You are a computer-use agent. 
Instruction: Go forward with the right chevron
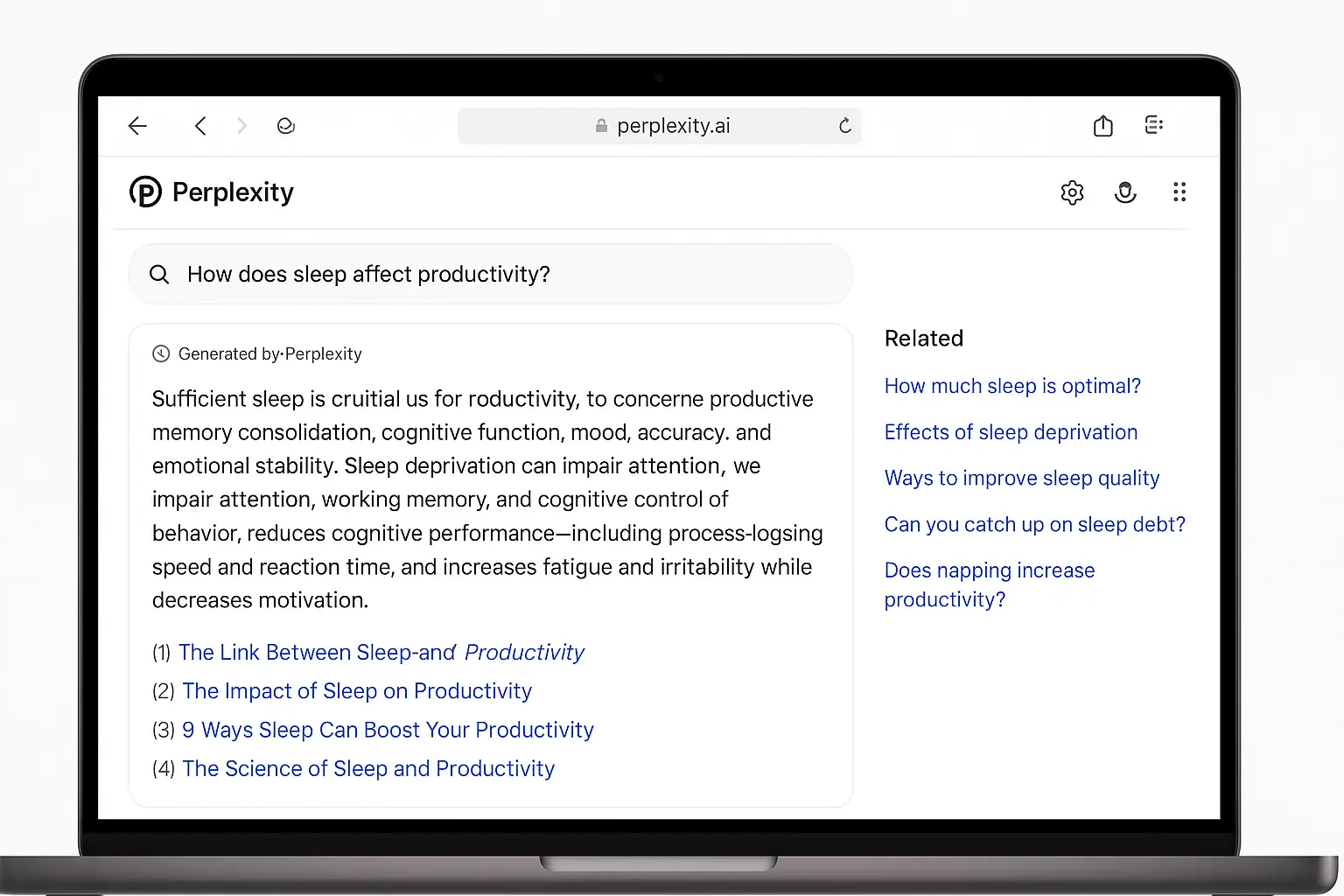click(242, 126)
